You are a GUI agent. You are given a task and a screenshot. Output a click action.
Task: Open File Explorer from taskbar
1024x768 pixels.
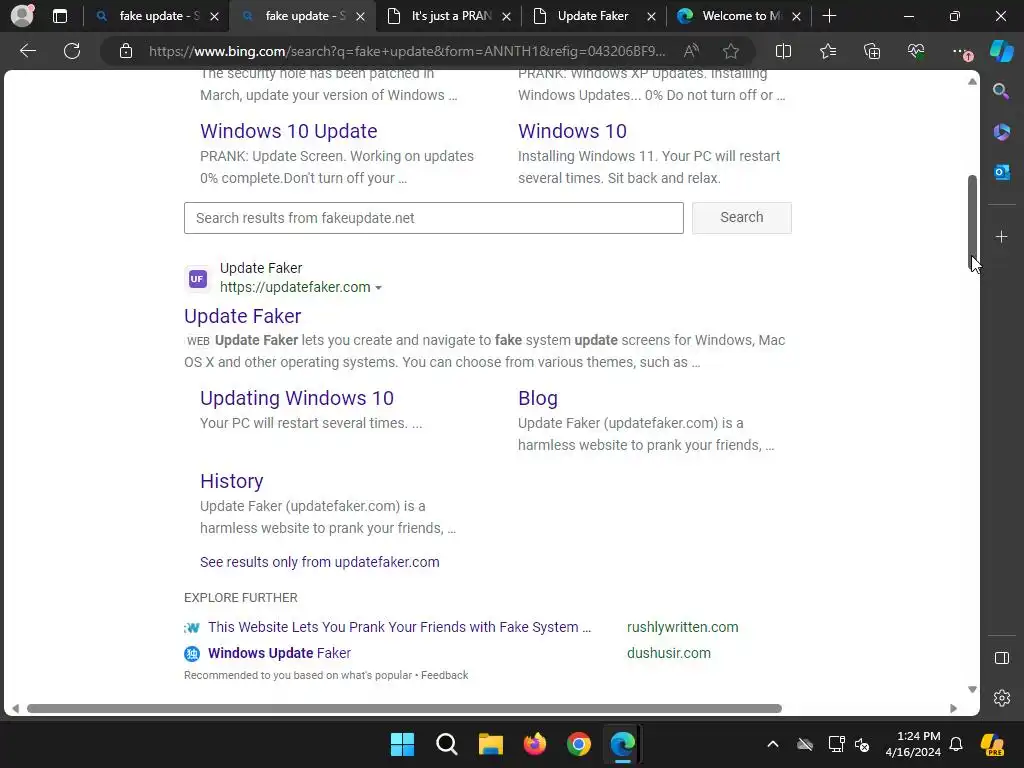(490, 744)
